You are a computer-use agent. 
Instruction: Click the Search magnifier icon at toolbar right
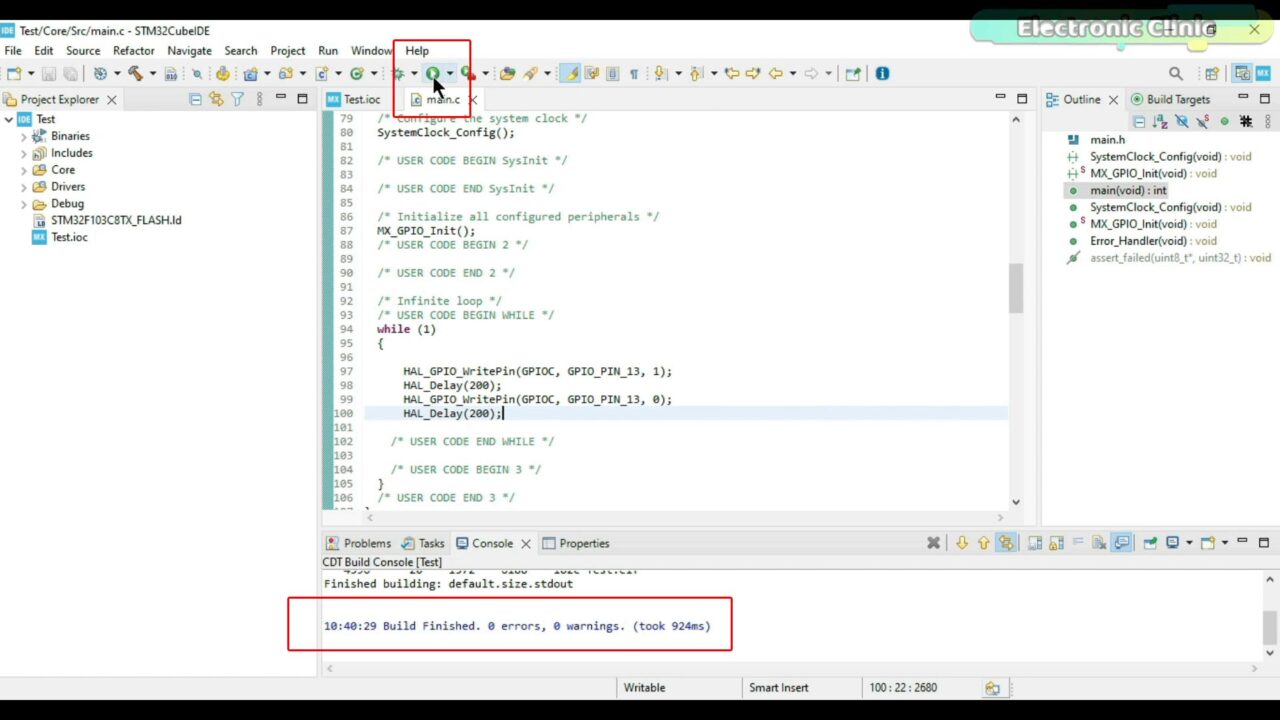1176,73
